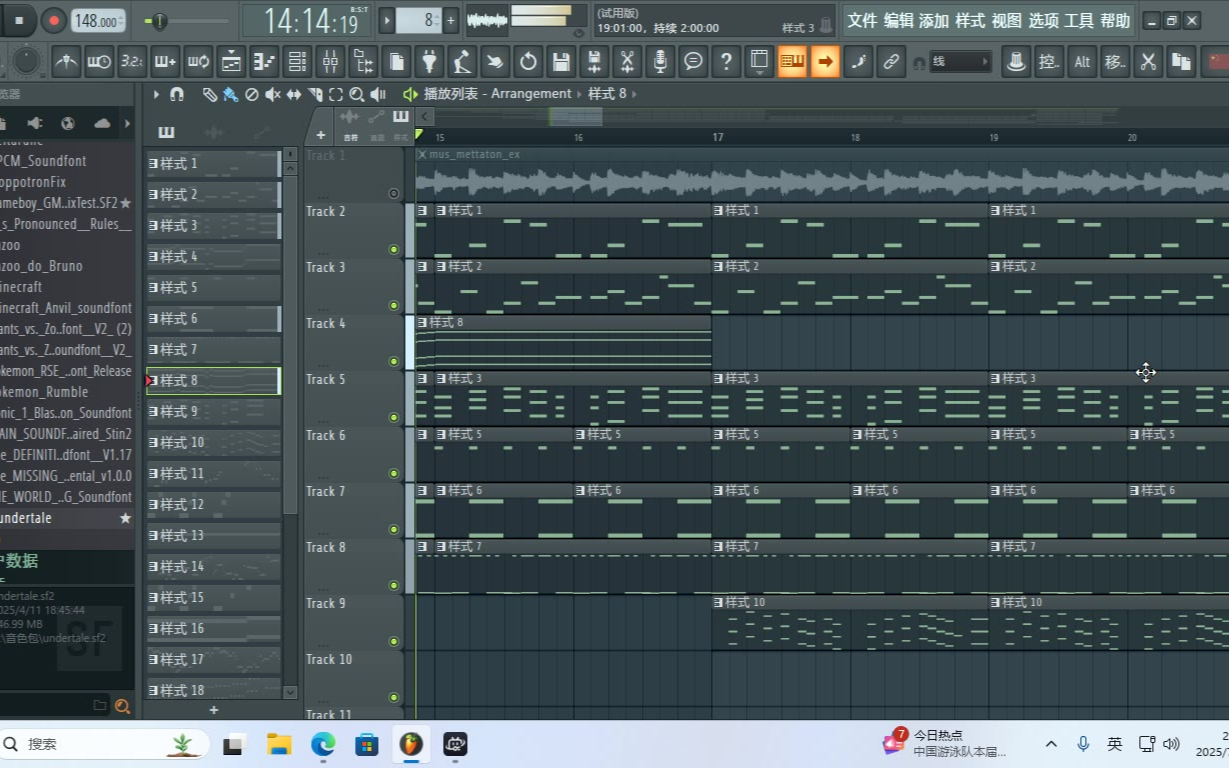
Task: Select the playlist slice tool icon
Action: coord(315,94)
